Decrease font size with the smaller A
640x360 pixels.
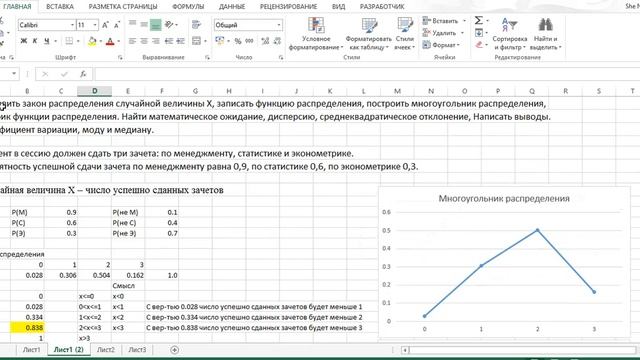[x=117, y=25]
